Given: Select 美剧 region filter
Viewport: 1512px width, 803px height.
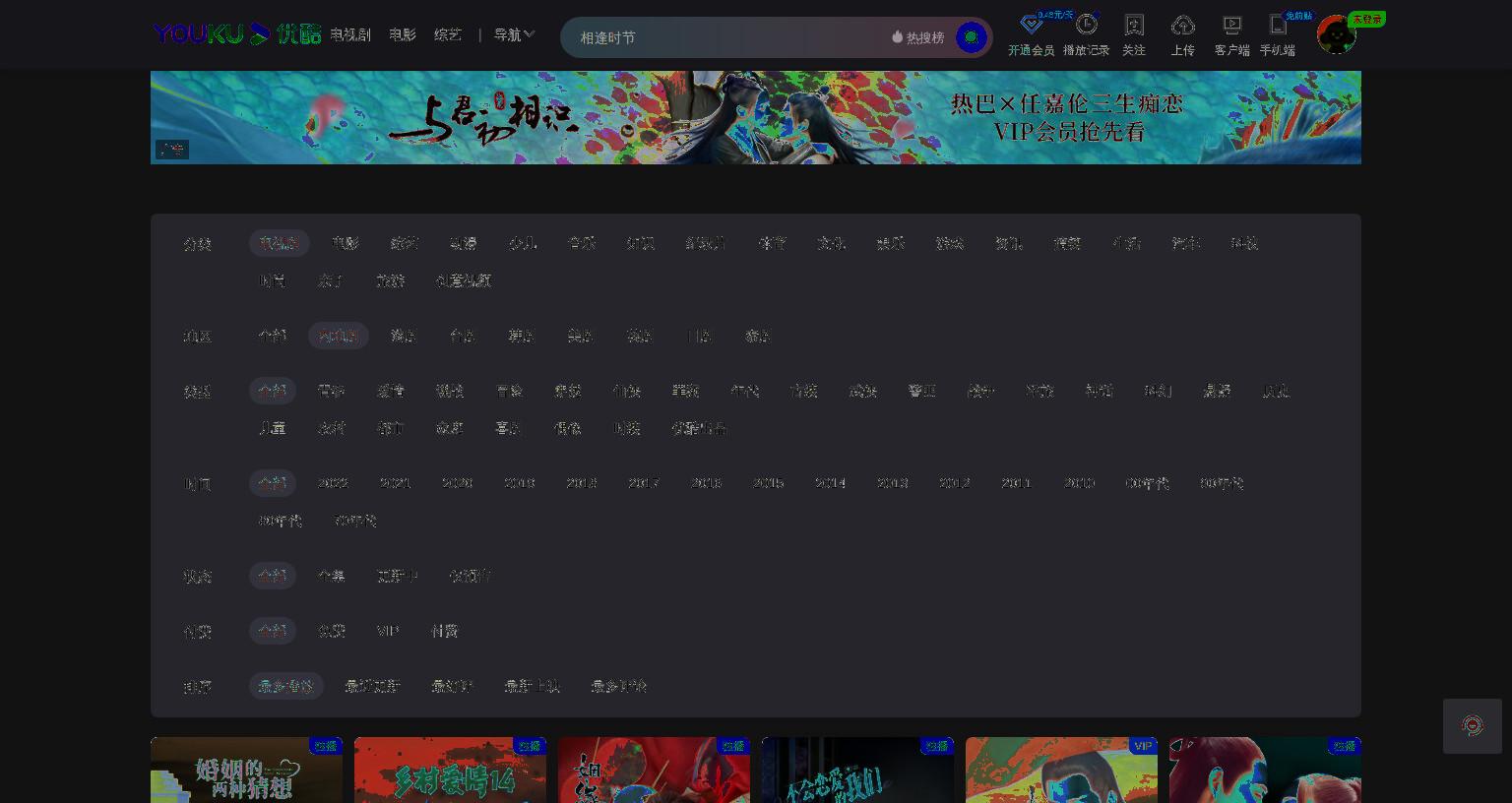Looking at the screenshot, I should pos(581,336).
